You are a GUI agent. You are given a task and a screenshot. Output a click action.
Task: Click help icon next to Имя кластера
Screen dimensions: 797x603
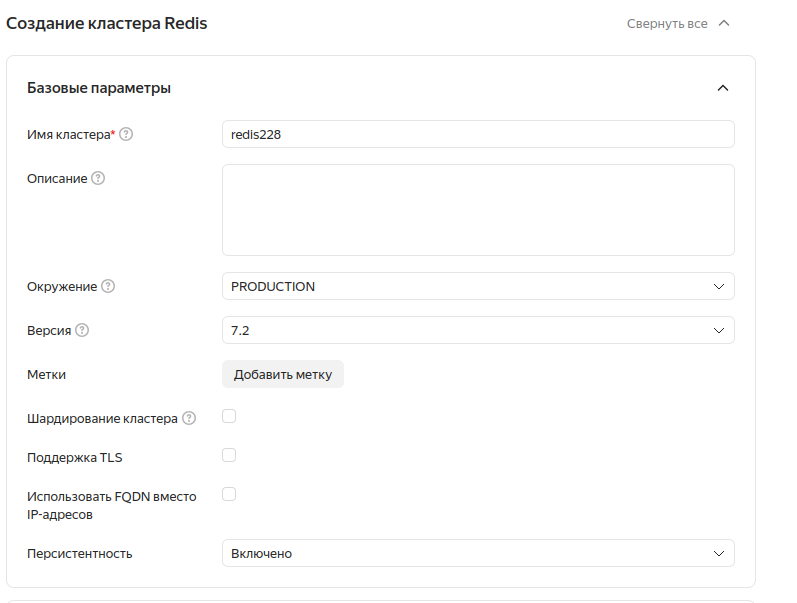click(x=126, y=135)
